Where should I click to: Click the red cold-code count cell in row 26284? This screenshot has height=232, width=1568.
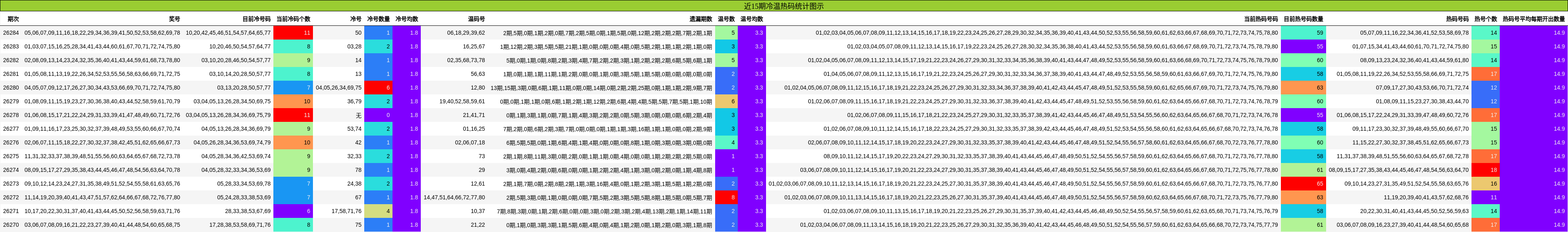pos(293,33)
